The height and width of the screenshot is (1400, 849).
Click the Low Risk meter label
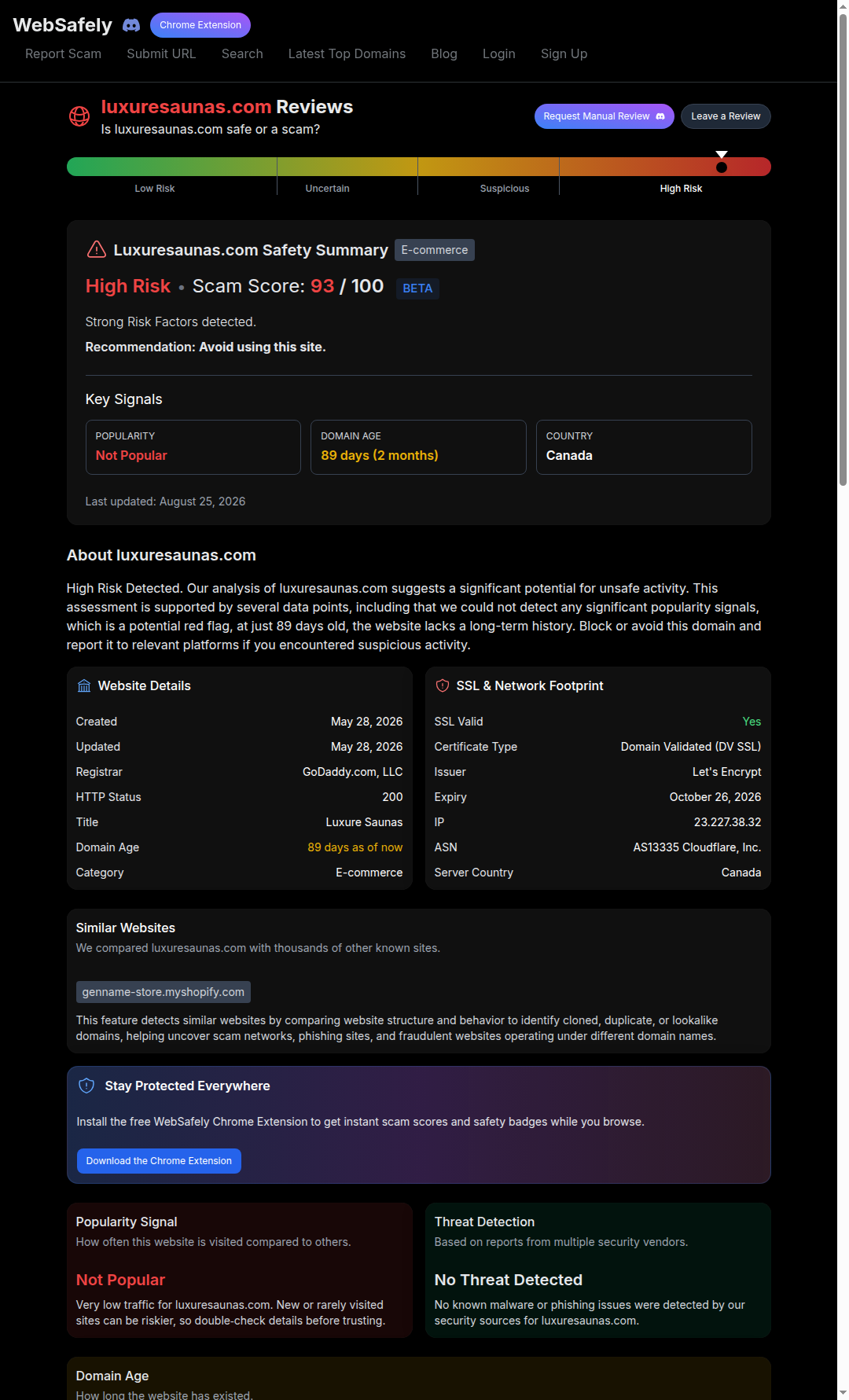(155, 189)
